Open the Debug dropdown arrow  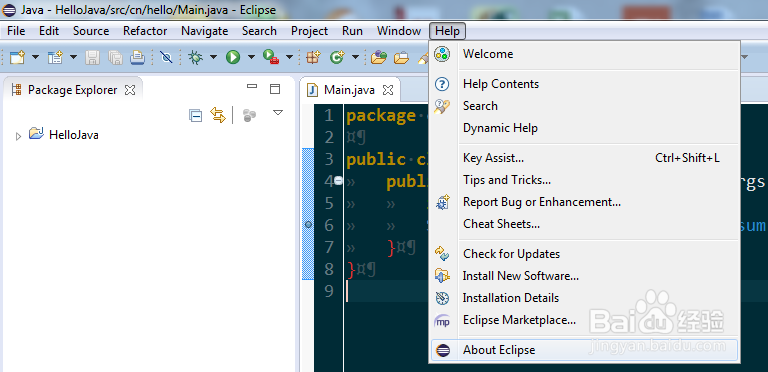coord(214,57)
